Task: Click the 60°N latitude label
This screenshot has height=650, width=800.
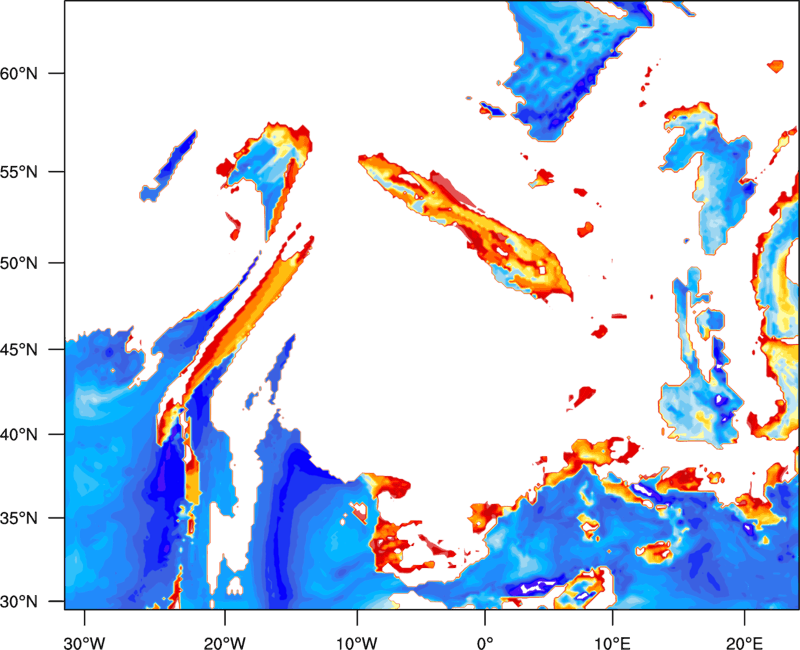Action: (x=19, y=73)
